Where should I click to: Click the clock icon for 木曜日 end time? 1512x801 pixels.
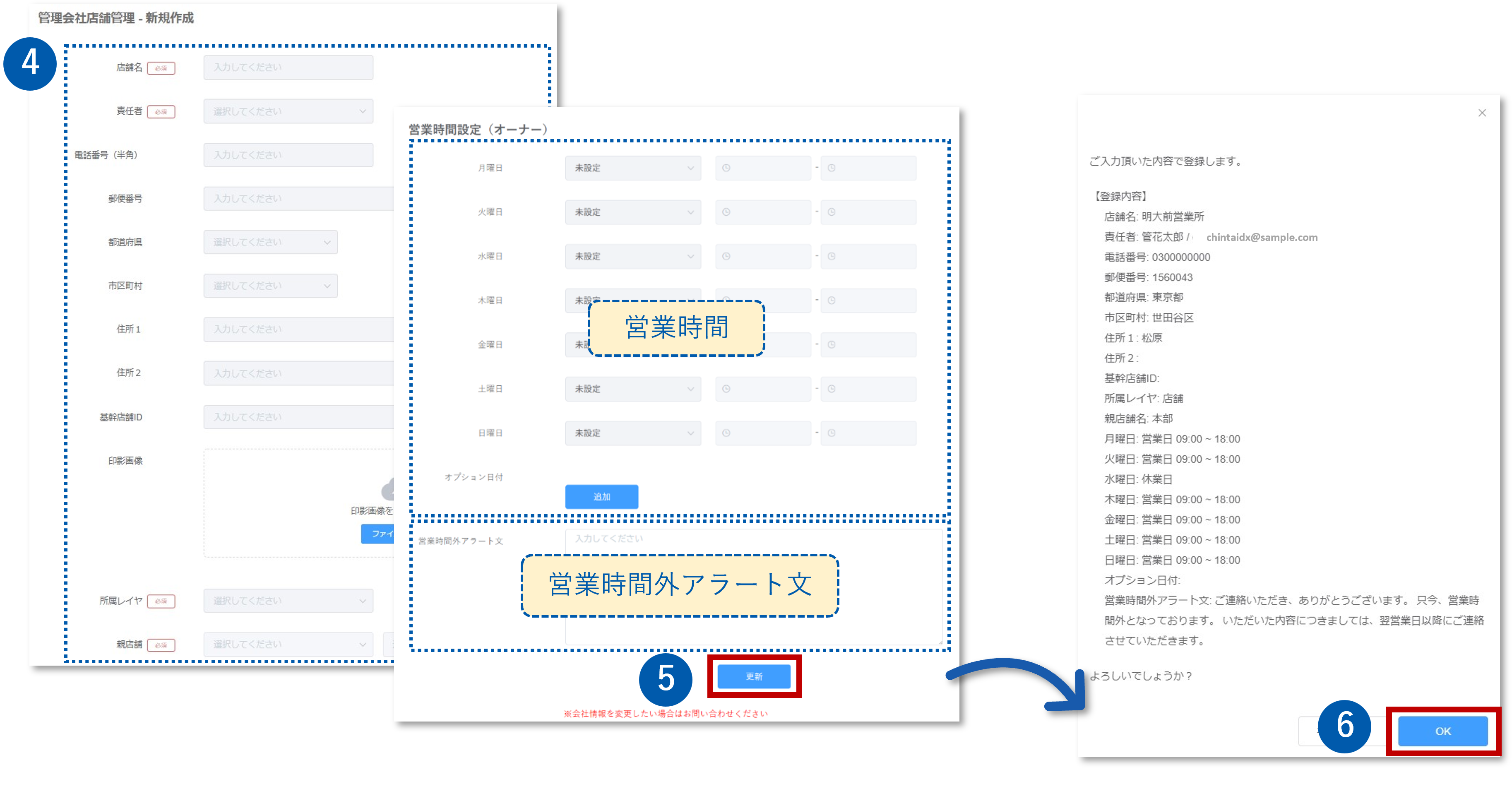[831, 300]
